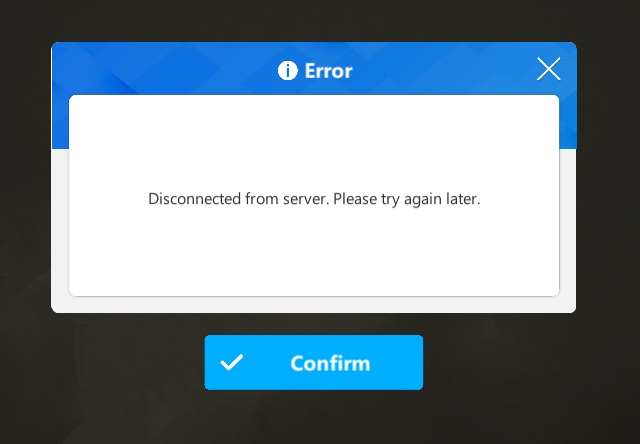Dismiss the error via the white X icon
This screenshot has width=640, height=444.
tap(549, 69)
